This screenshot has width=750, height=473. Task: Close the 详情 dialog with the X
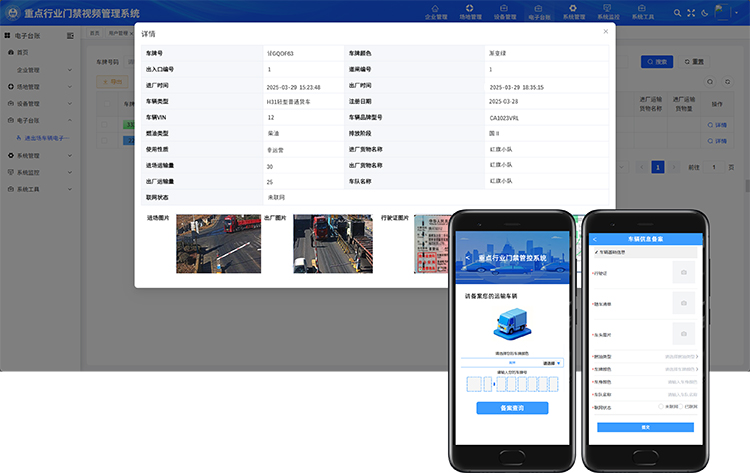click(605, 32)
